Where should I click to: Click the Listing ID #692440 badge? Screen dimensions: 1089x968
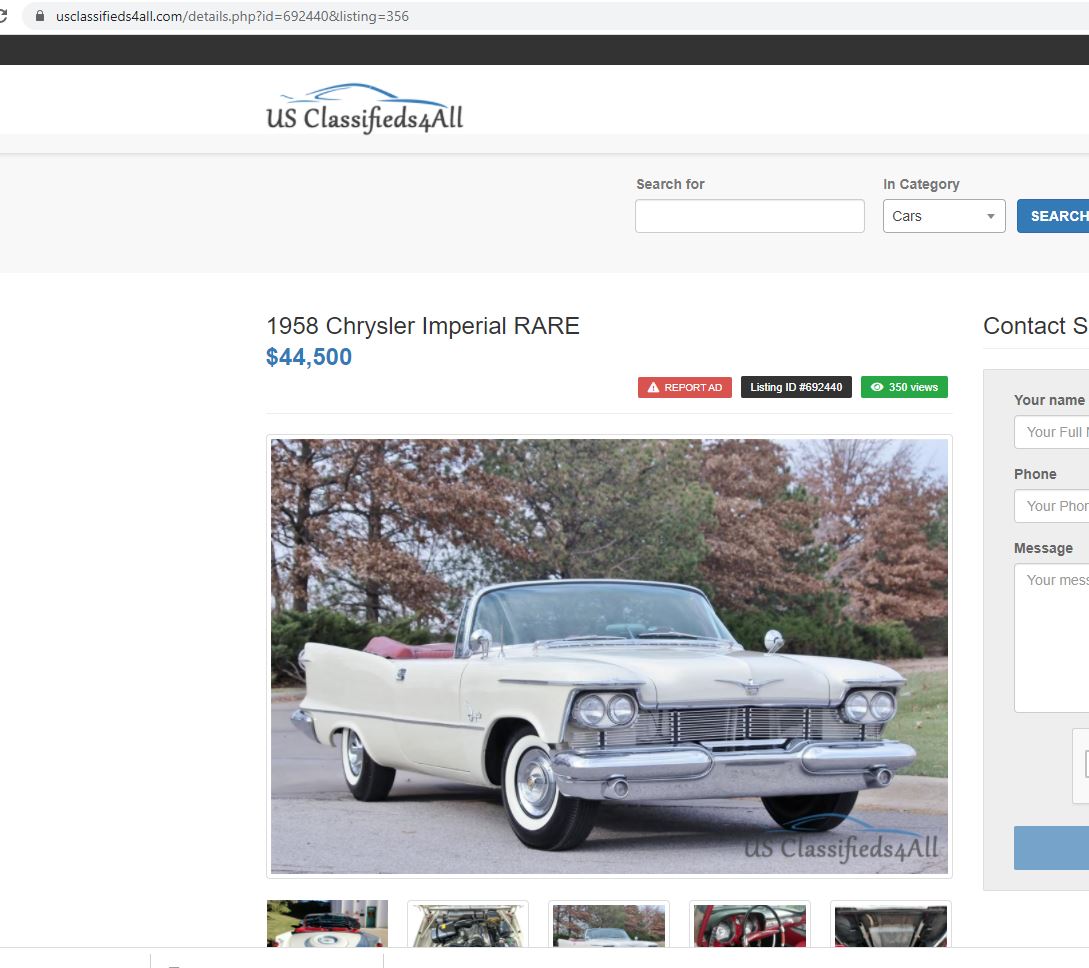coord(796,388)
